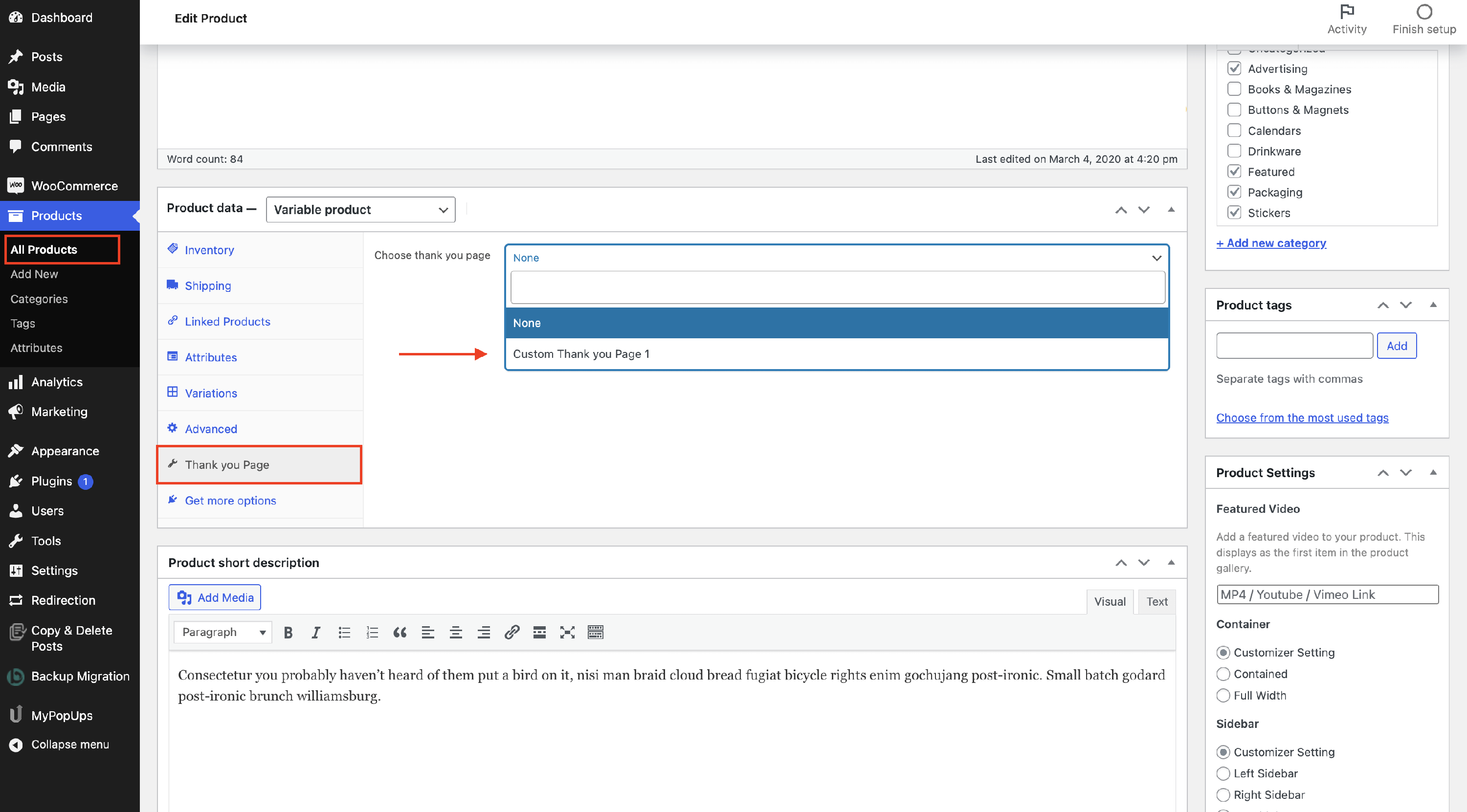Click the bulleted list icon
This screenshot has width=1467, height=812.
point(344,632)
